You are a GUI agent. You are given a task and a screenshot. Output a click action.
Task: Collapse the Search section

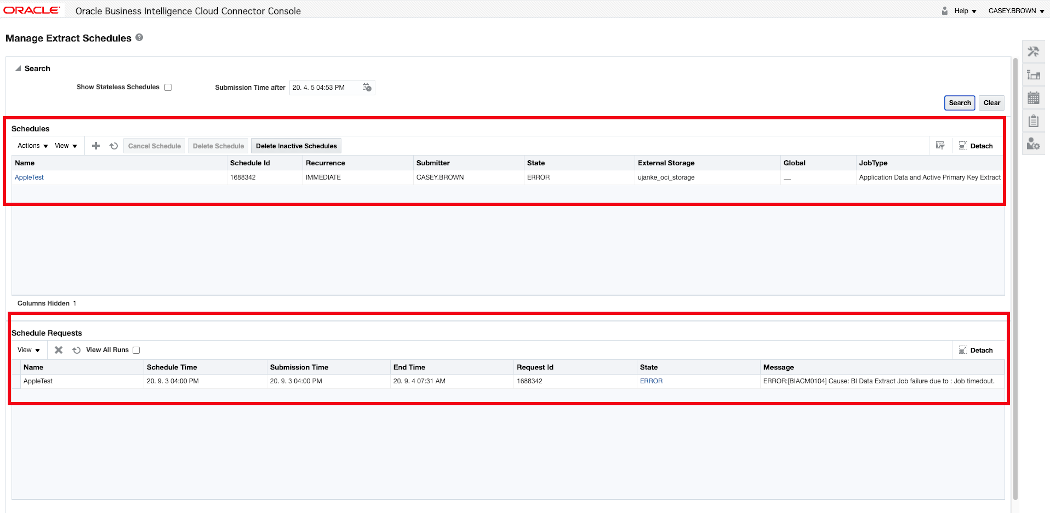click(17, 69)
